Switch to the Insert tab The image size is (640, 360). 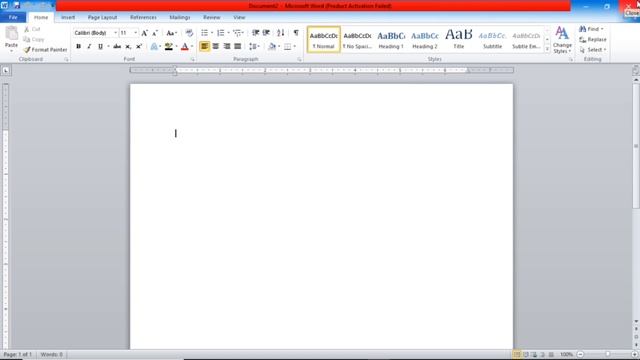[x=68, y=18]
